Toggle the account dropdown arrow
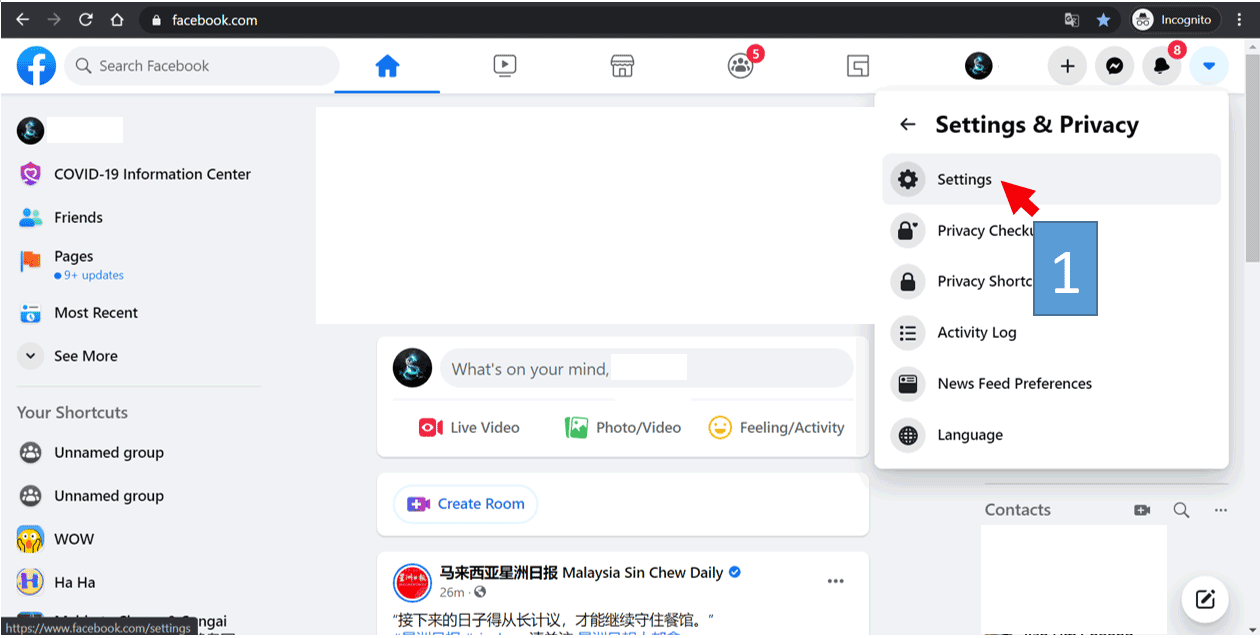The height and width of the screenshot is (638, 1260). pyautogui.click(x=1209, y=66)
